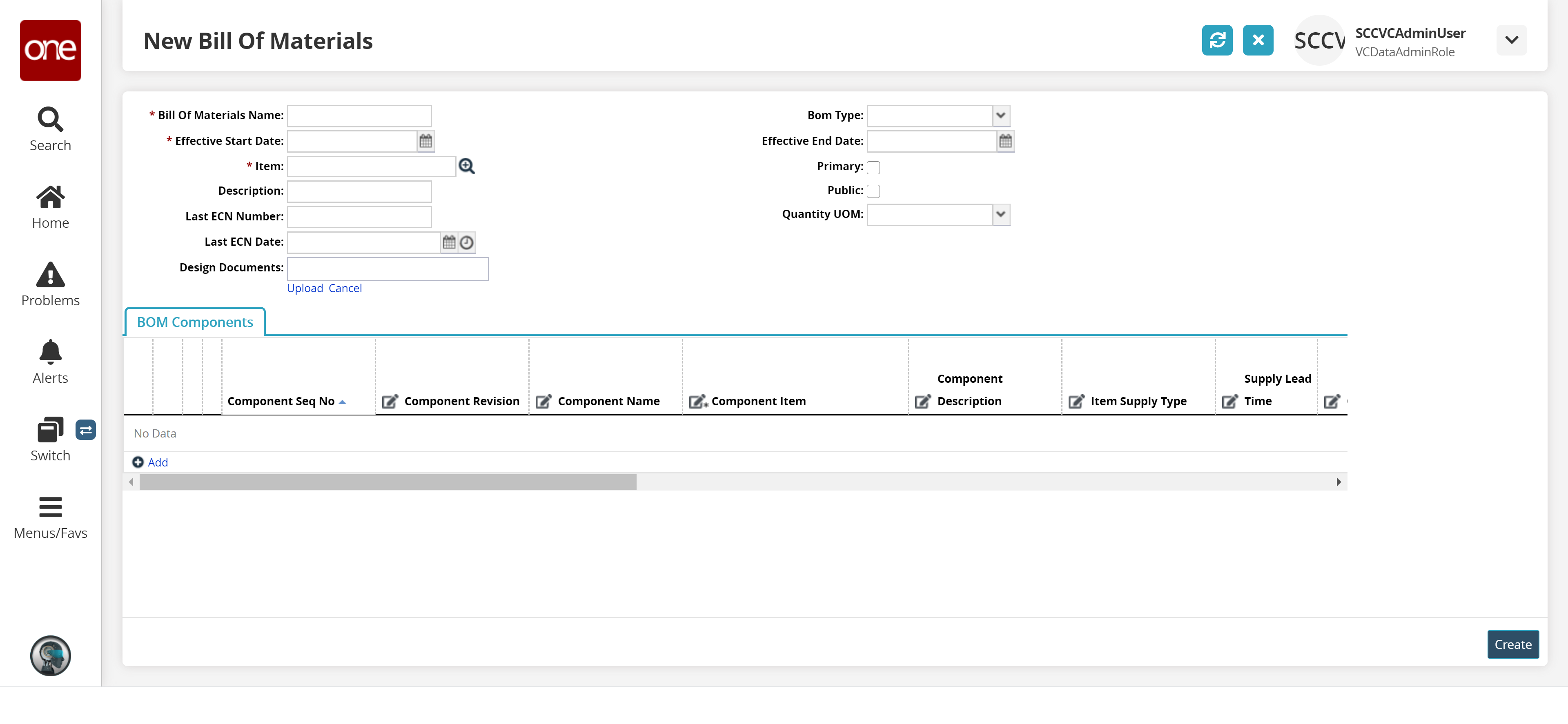This screenshot has height=724, width=1568.
Task: Select the BOM Components tab
Action: 195,322
